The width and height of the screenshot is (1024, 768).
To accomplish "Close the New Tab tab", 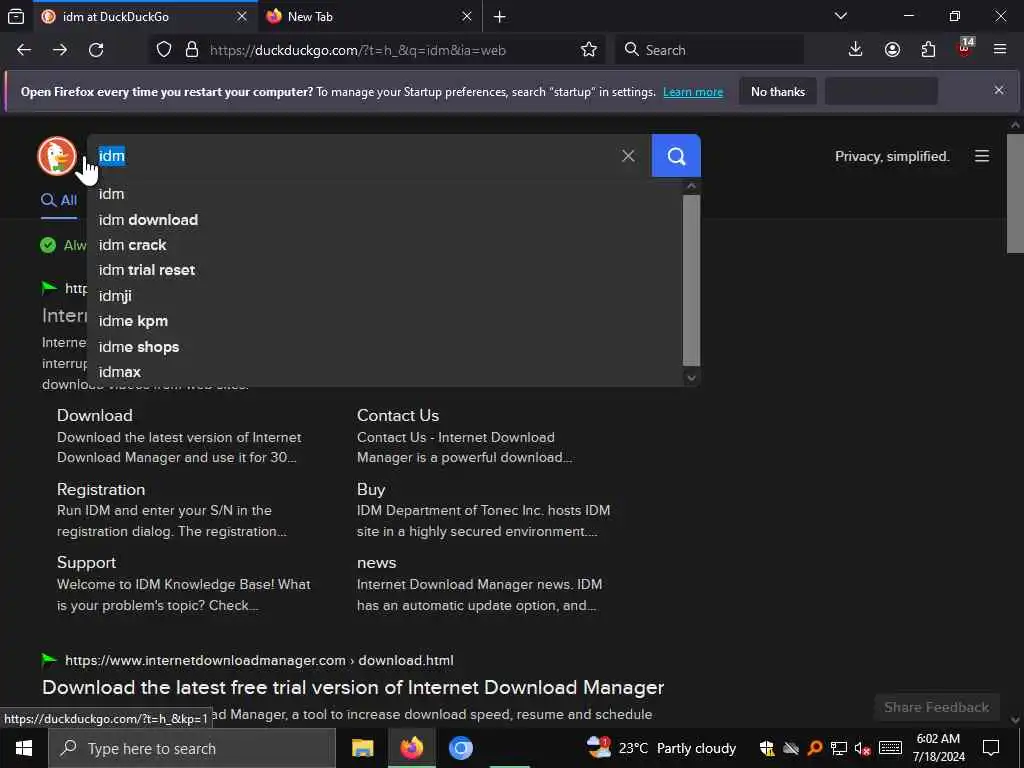I will click(x=466, y=16).
